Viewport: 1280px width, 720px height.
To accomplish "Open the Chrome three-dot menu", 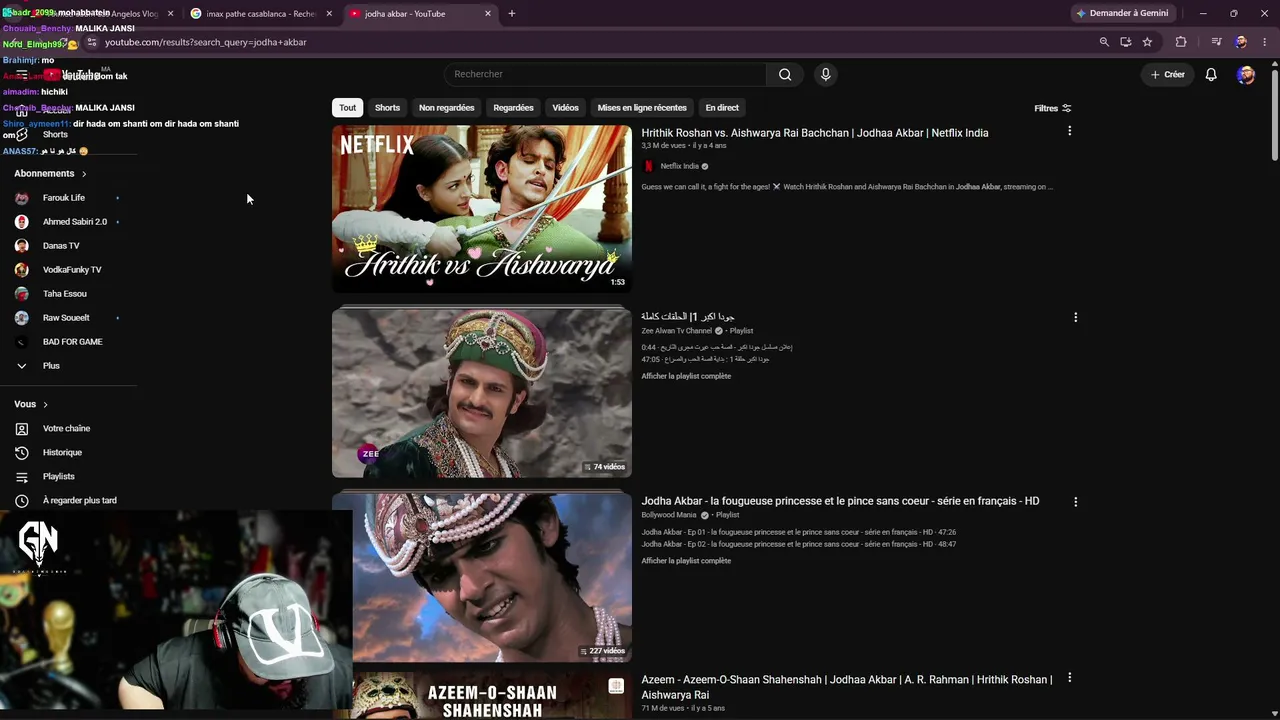I will pos(1265,42).
